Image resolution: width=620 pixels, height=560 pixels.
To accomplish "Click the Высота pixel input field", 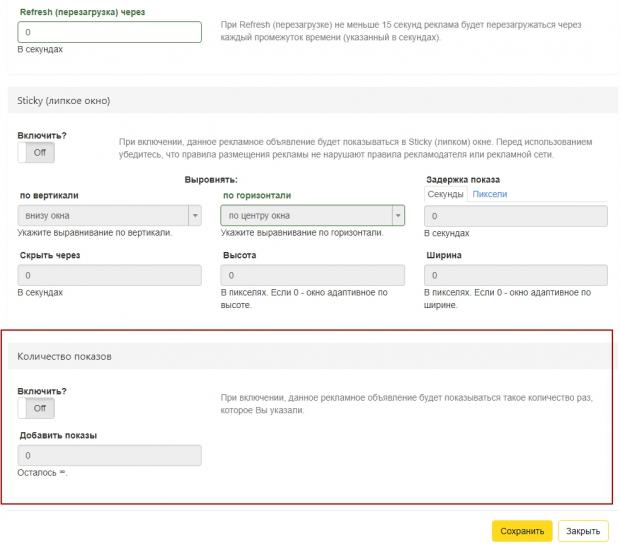I will 312,275.
